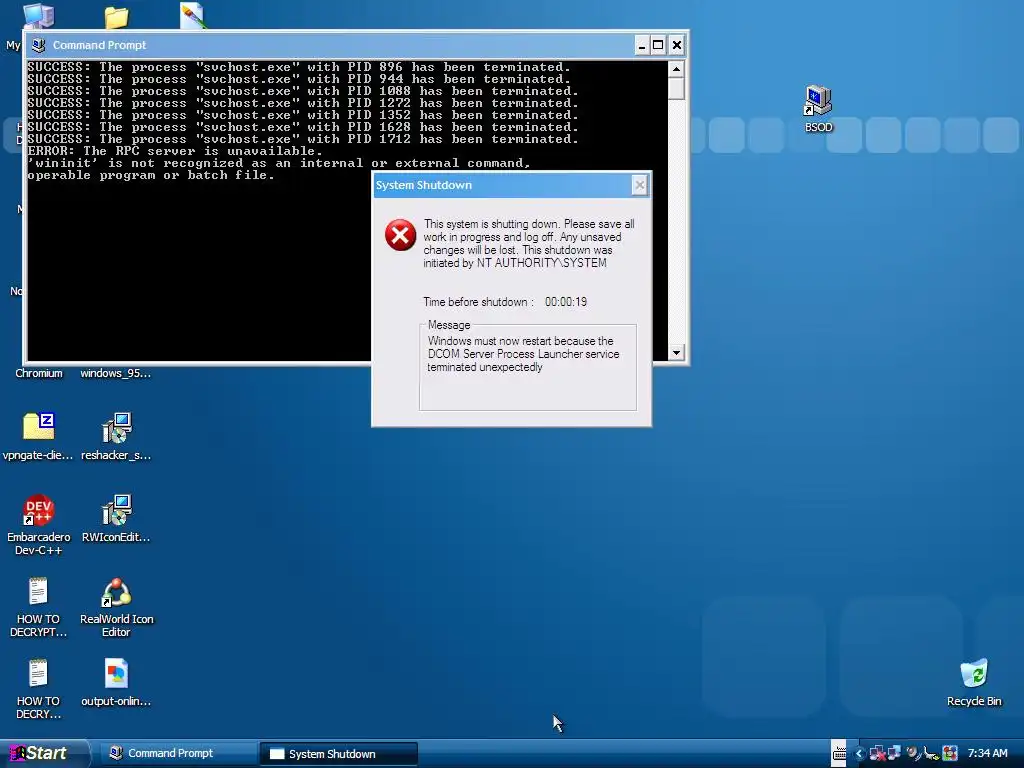Select the RWIconEdit... installer icon

click(116, 509)
